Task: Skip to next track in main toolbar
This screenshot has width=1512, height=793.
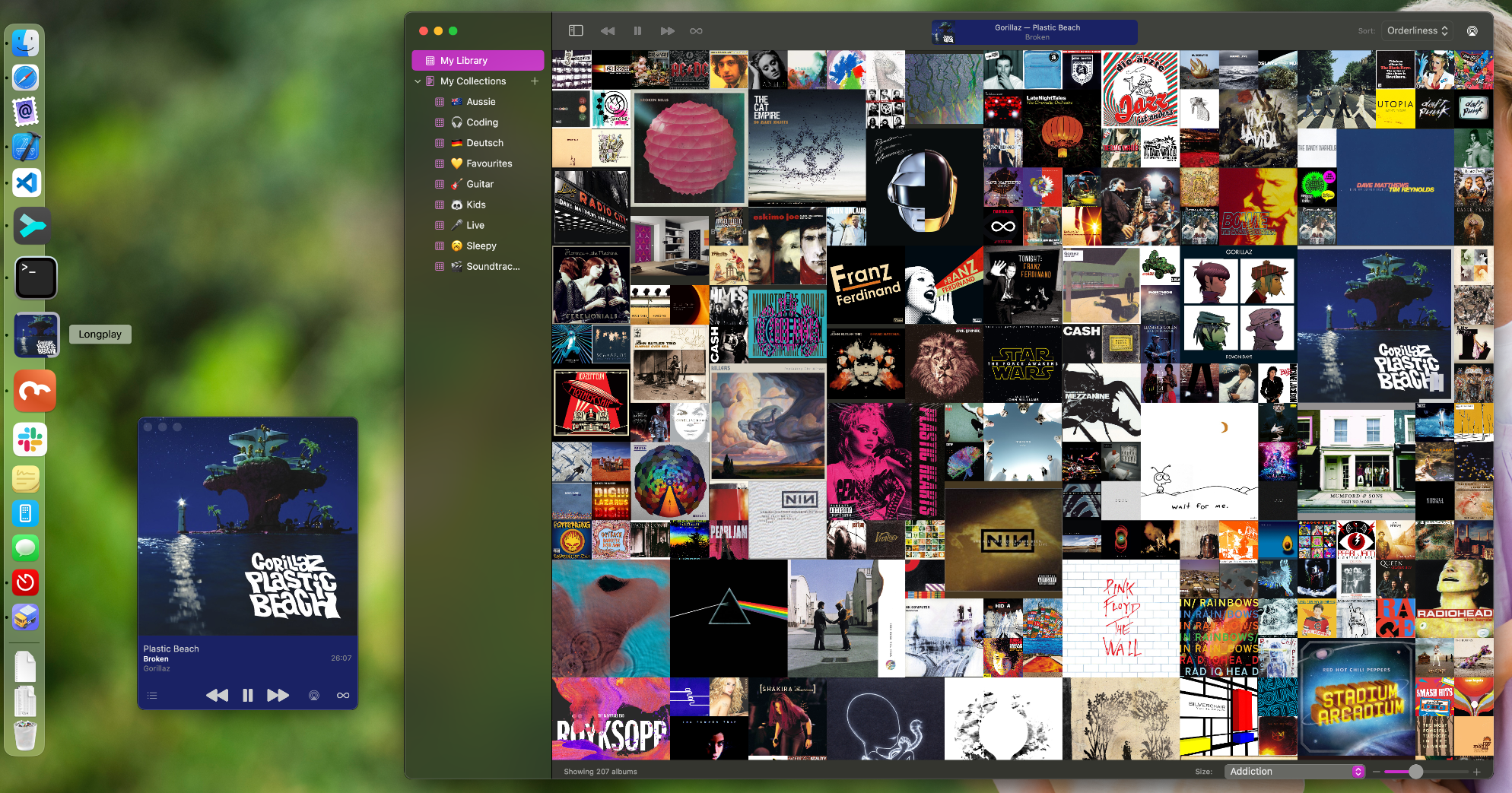Action: point(667,31)
